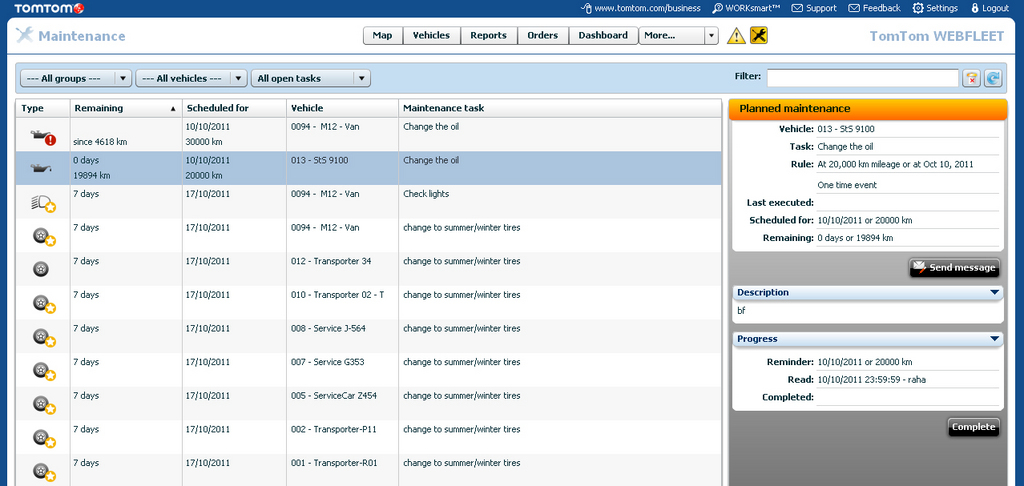The width and height of the screenshot is (1024, 486).
Task: Open Settings from the top bar
Action: 935,8
